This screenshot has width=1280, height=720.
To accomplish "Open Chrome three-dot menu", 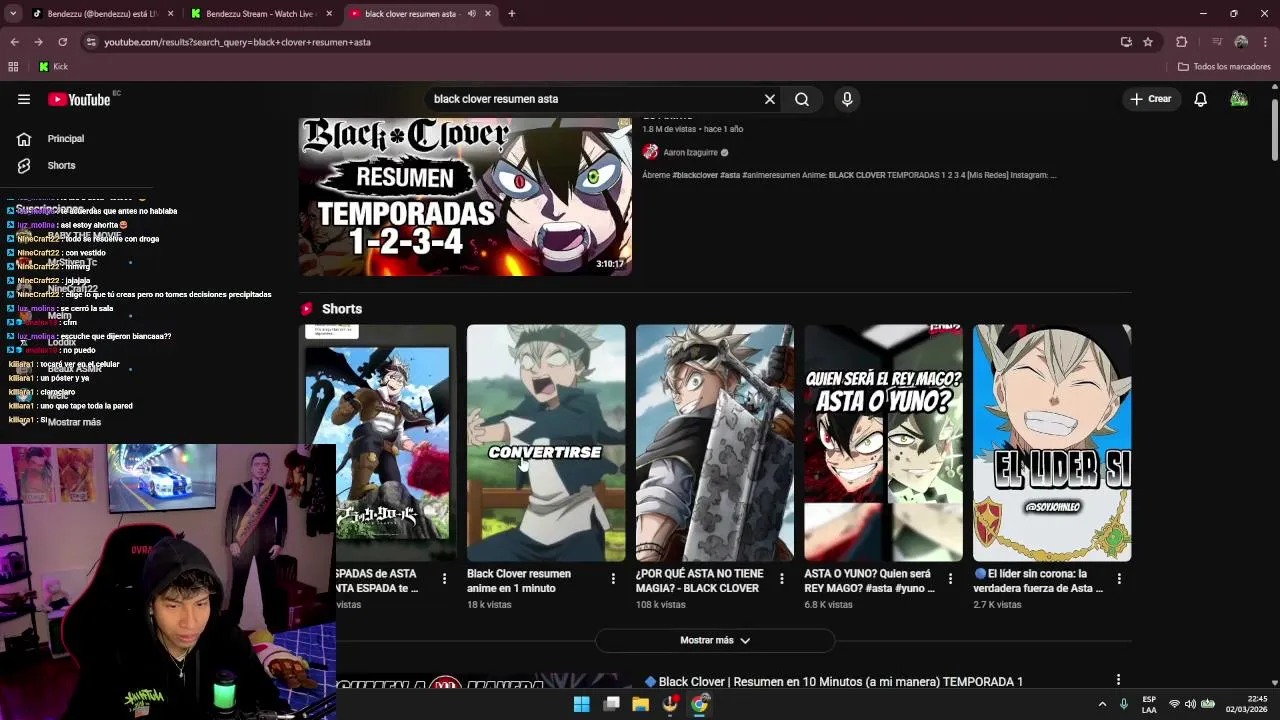I will click(x=1265, y=42).
